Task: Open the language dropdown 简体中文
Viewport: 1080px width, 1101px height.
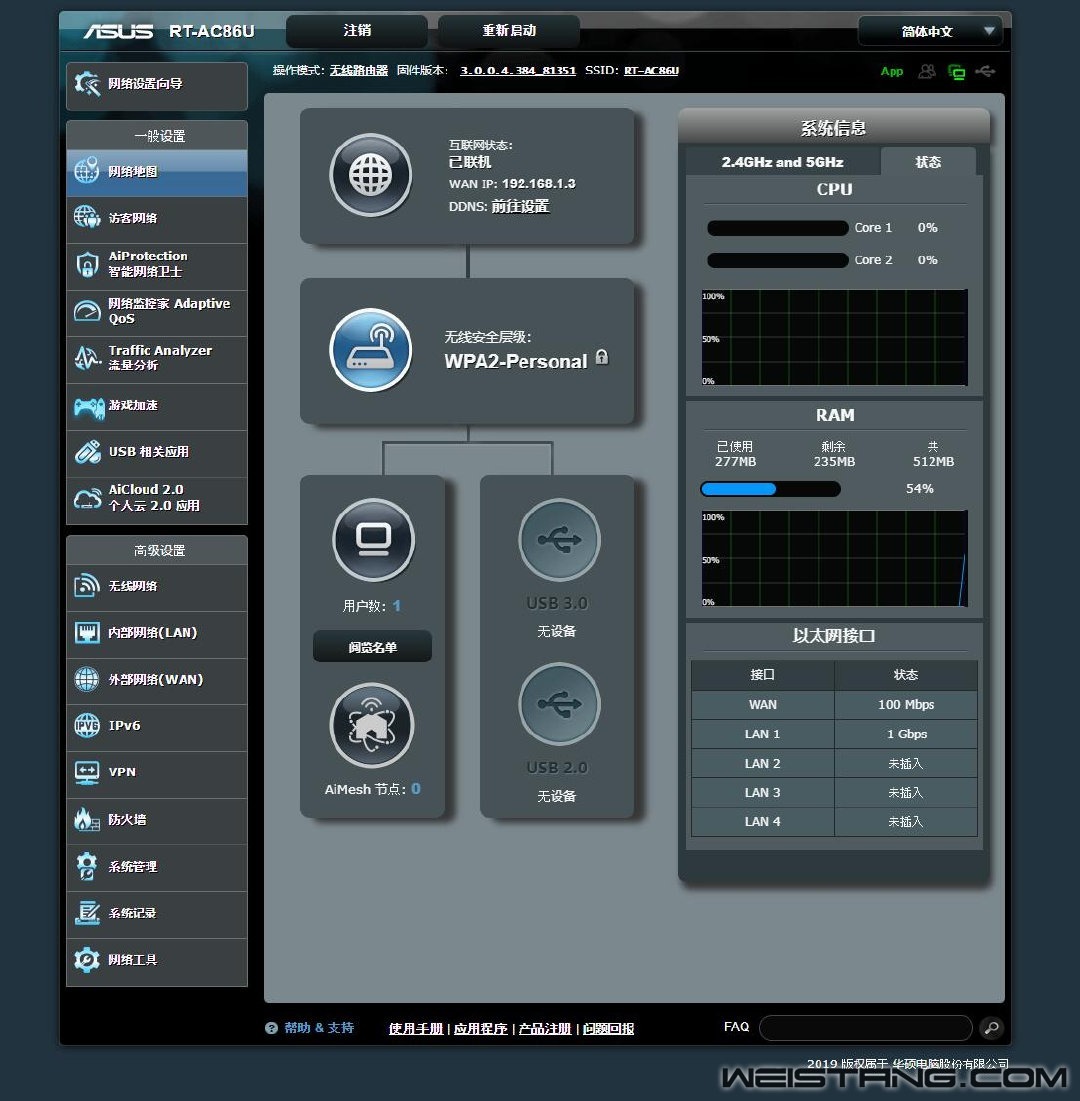Action: pyautogui.click(x=929, y=32)
